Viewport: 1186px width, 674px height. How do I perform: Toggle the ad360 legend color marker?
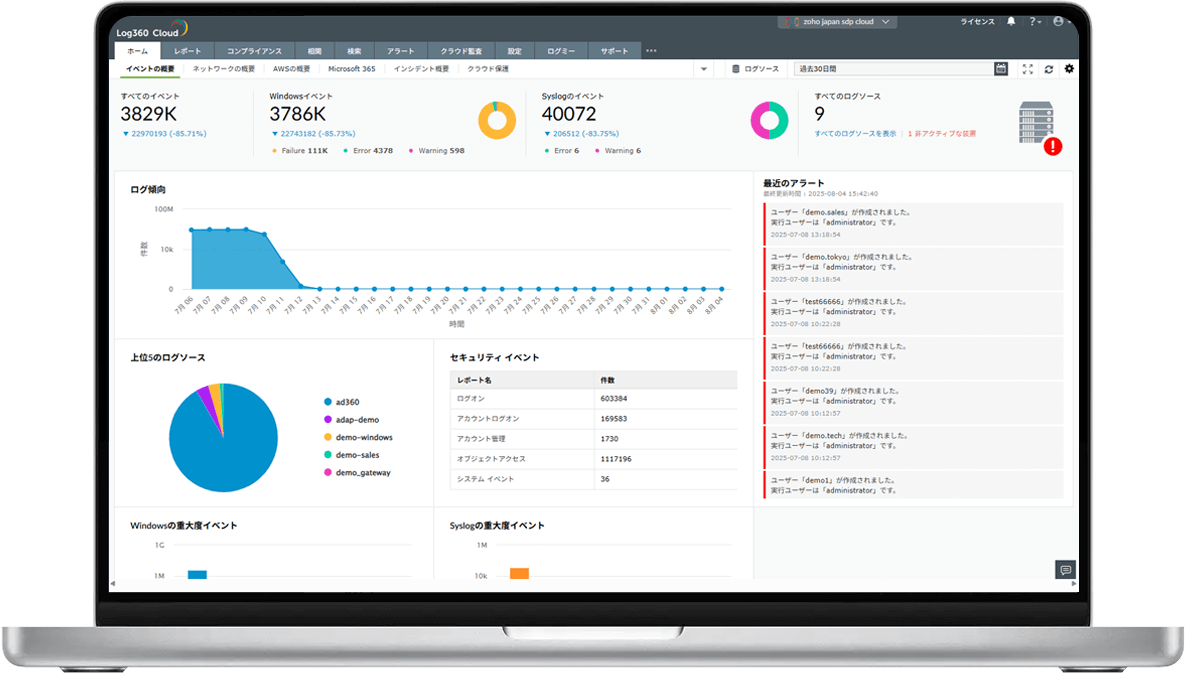coord(327,401)
